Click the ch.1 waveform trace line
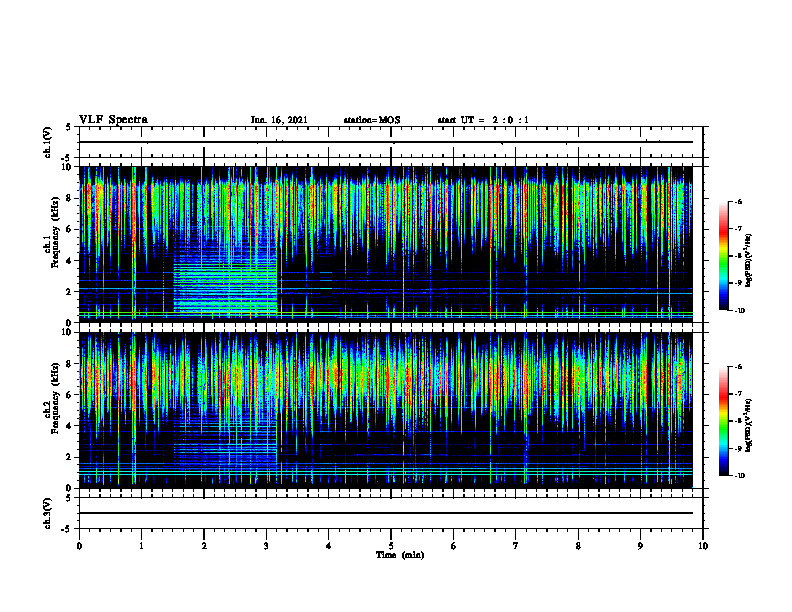 coord(386,142)
